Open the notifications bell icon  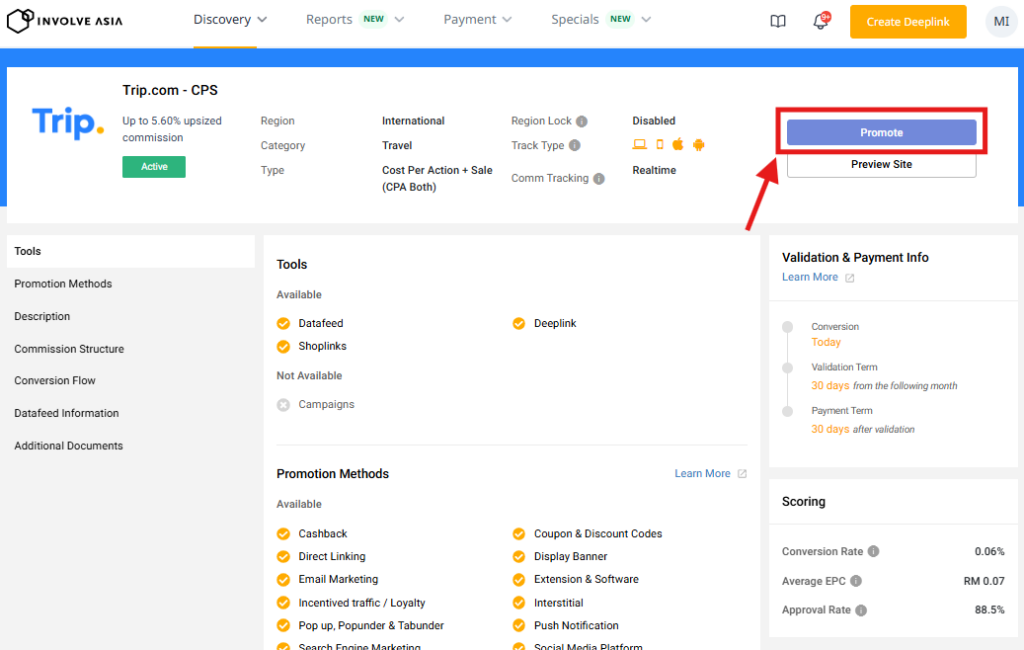click(821, 21)
